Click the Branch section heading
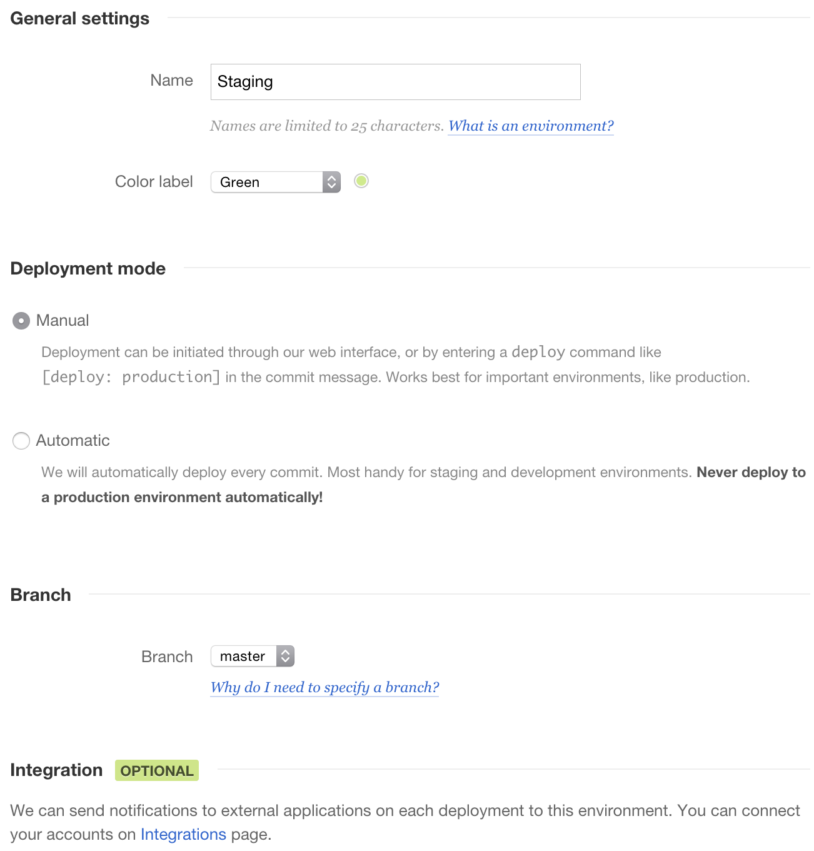 click(x=41, y=595)
